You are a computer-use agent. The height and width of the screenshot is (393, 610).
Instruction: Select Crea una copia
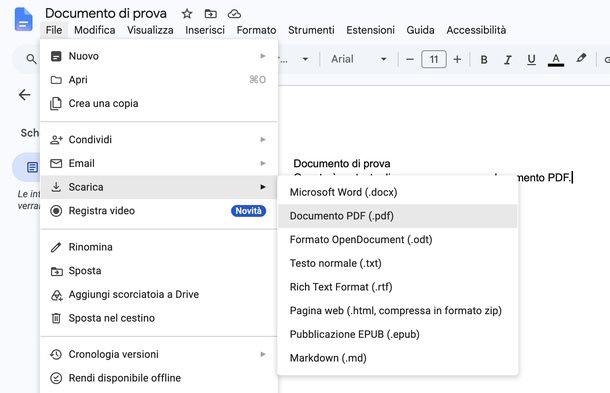pyautogui.click(x=159, y=104)
